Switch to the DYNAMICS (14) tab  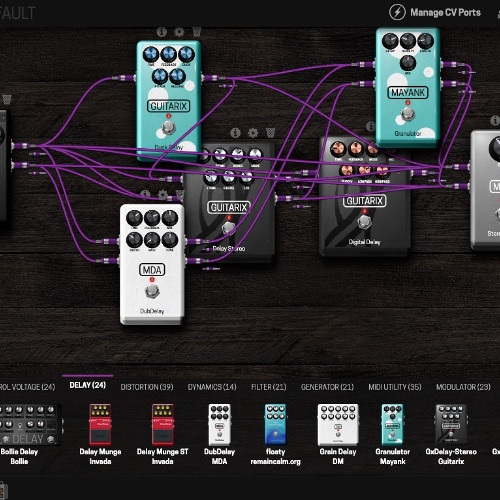coord(212,387)
